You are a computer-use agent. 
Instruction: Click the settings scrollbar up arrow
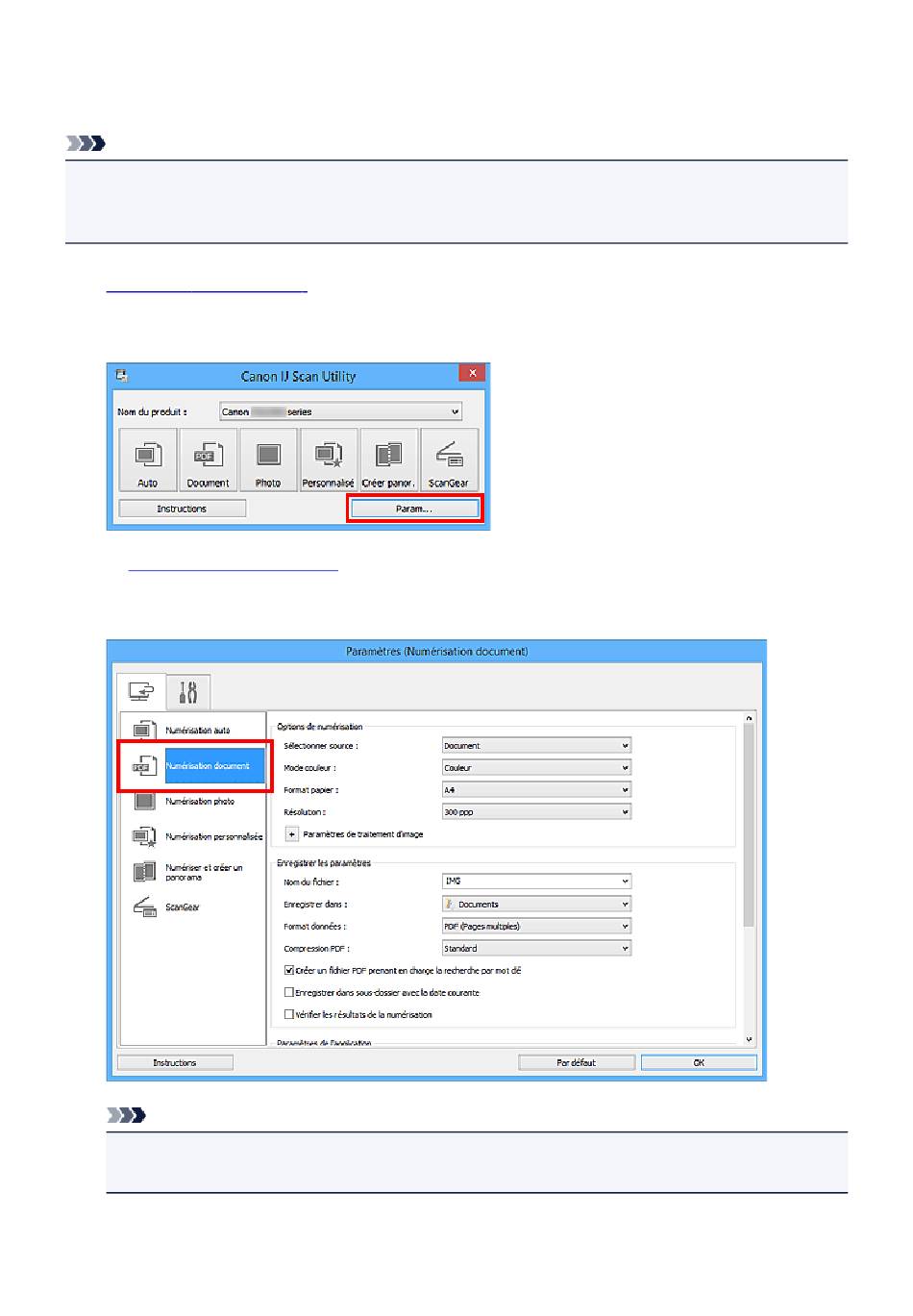pos(749,718)
